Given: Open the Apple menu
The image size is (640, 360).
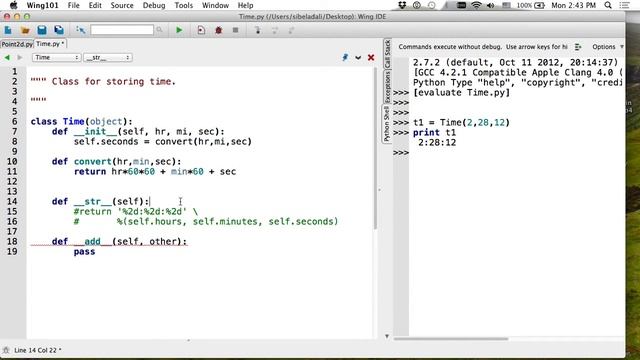Looking at the screenshot, I should [13, 5].
